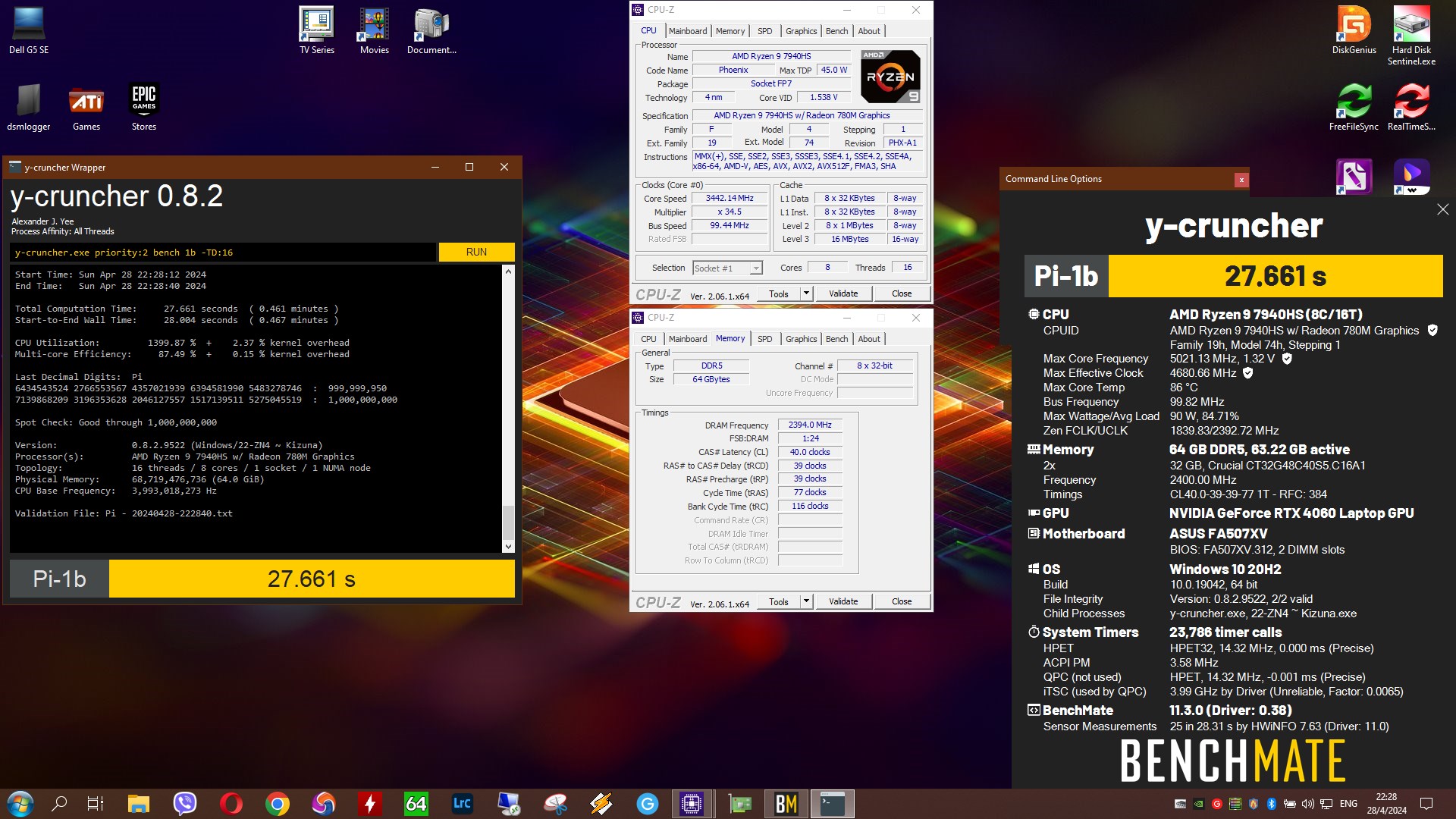
Task: Open the About tab in bottom CPU-Z window
Action: [869, 339]
